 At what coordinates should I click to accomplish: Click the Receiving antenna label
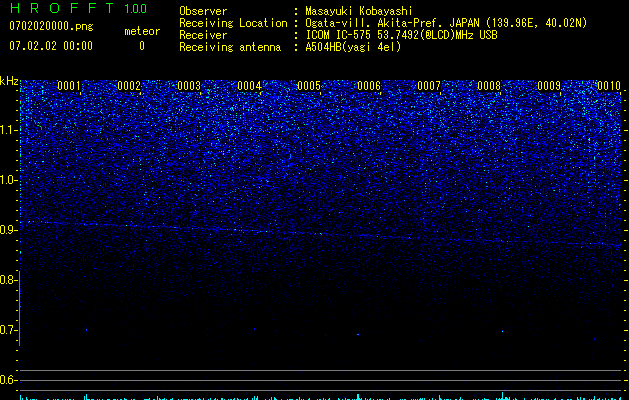pyautogui.click(x=230, y=47)
